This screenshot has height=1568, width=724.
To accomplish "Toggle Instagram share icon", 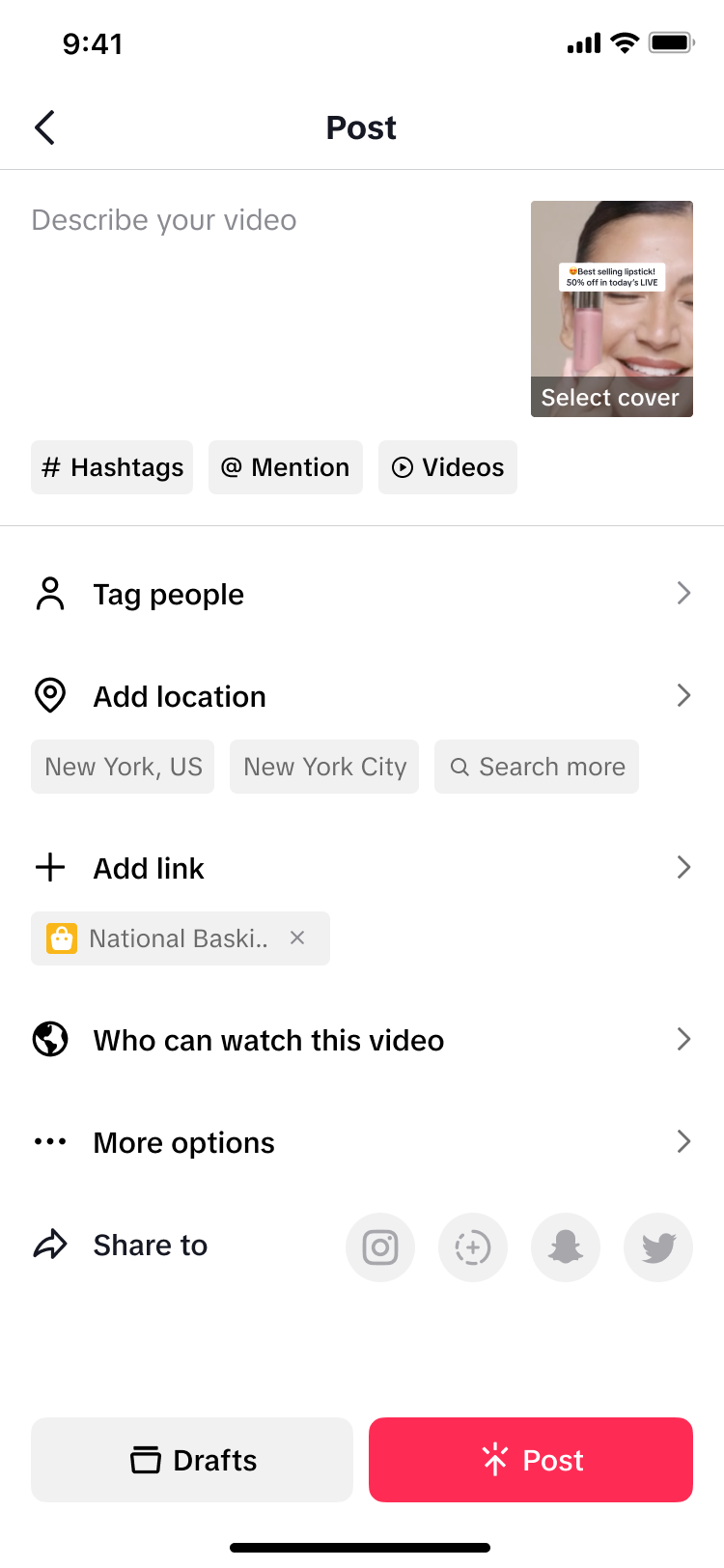I will click(x=380, y=1247).
